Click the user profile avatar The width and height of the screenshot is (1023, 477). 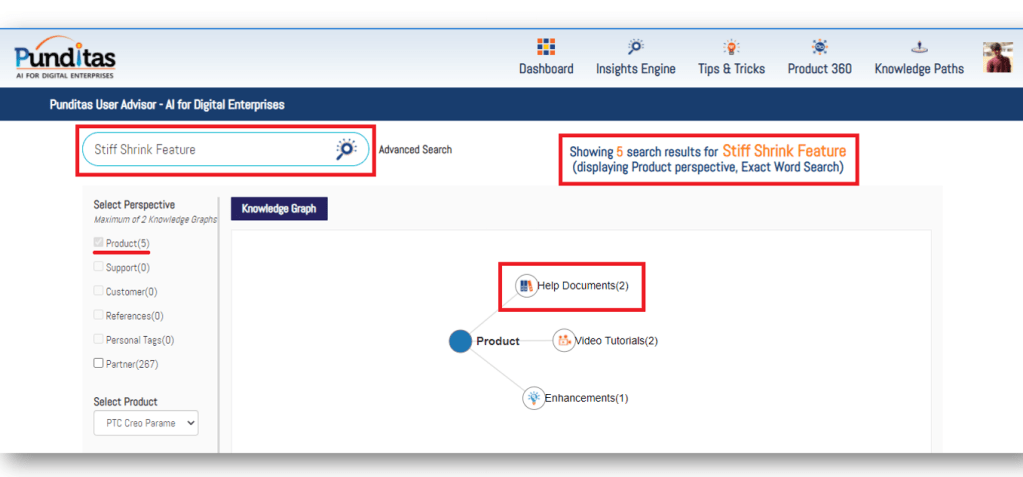tap(998, 58)
